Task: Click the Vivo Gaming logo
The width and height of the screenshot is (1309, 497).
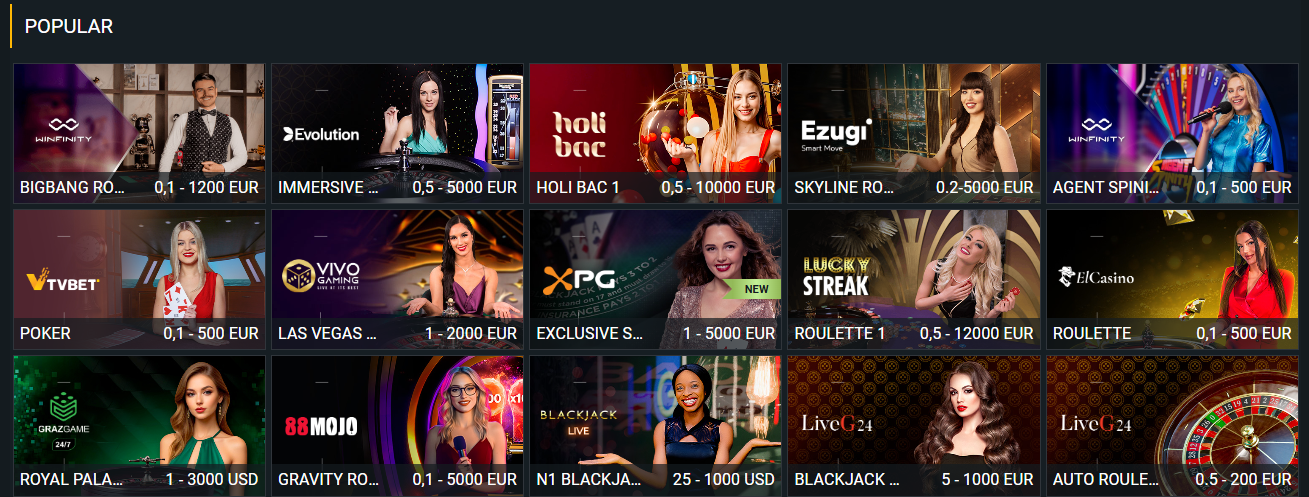Action: [321, 276]
